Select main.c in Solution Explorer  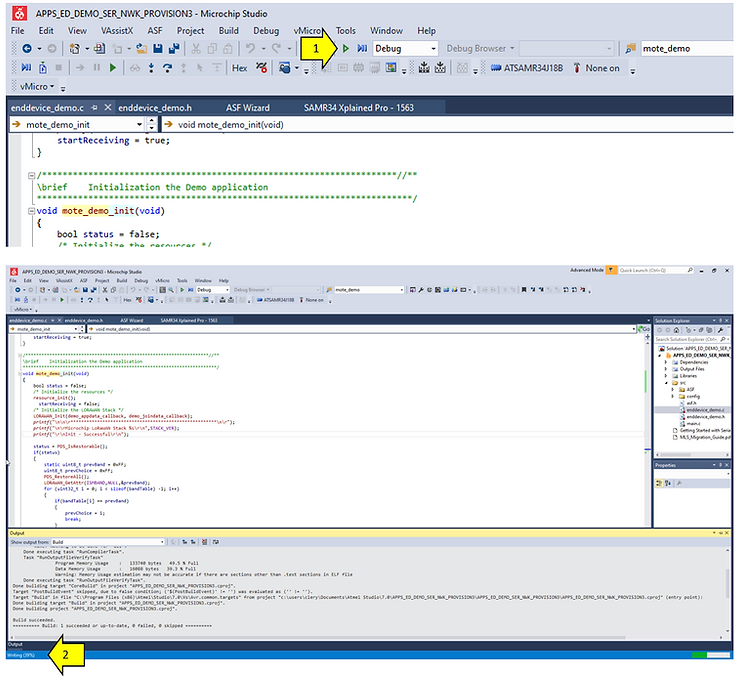click(693, 424)
